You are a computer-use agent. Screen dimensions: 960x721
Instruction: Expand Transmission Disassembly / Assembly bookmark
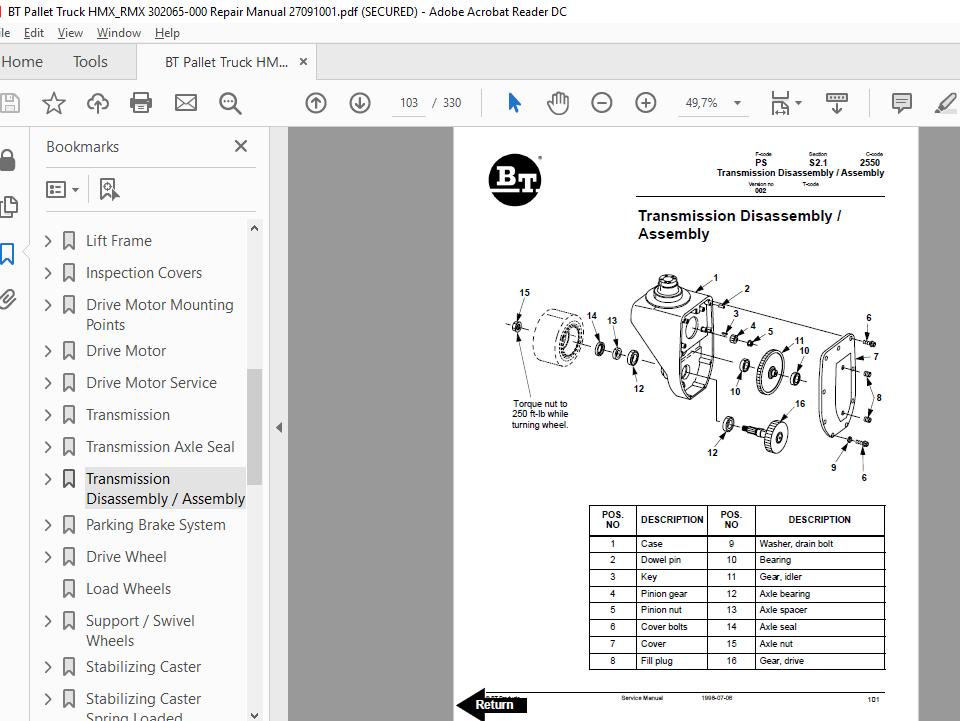tap(48, 479)
